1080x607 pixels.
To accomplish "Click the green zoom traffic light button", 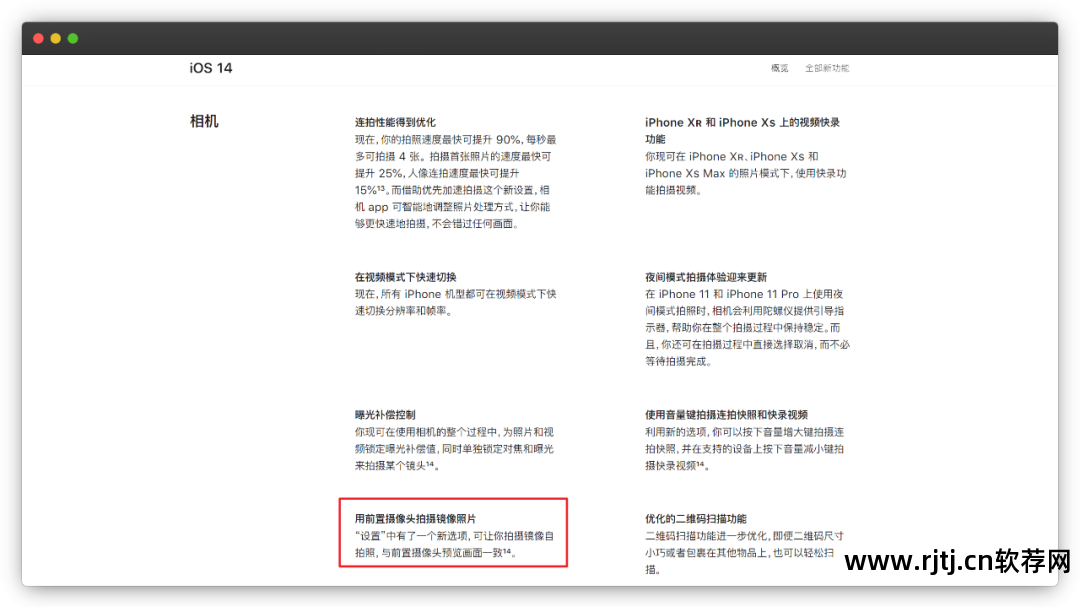I will pos(72,37).
